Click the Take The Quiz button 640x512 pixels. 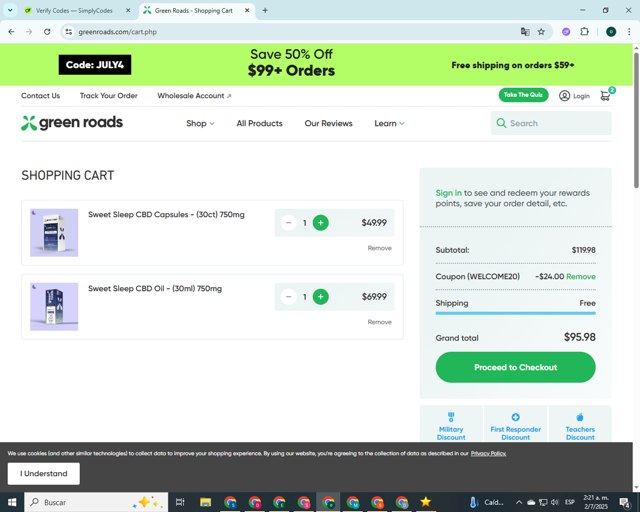(x=523, y=95)
